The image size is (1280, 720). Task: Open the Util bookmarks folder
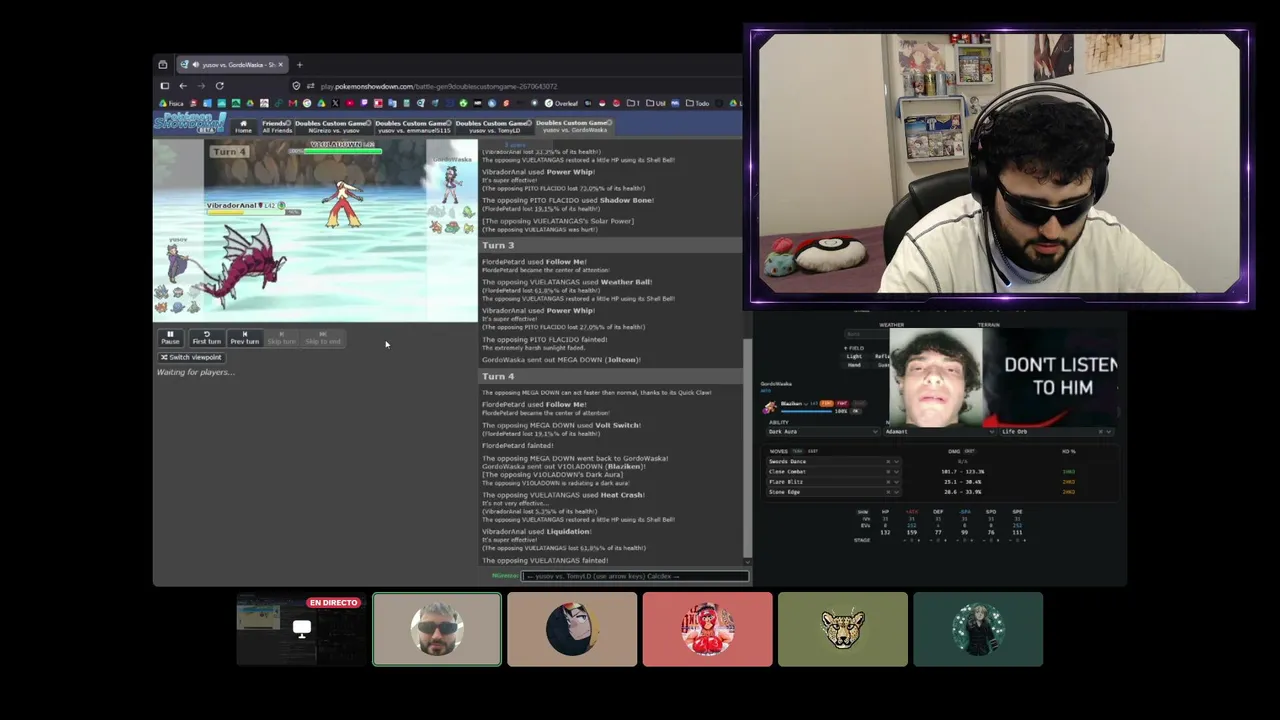657,103
